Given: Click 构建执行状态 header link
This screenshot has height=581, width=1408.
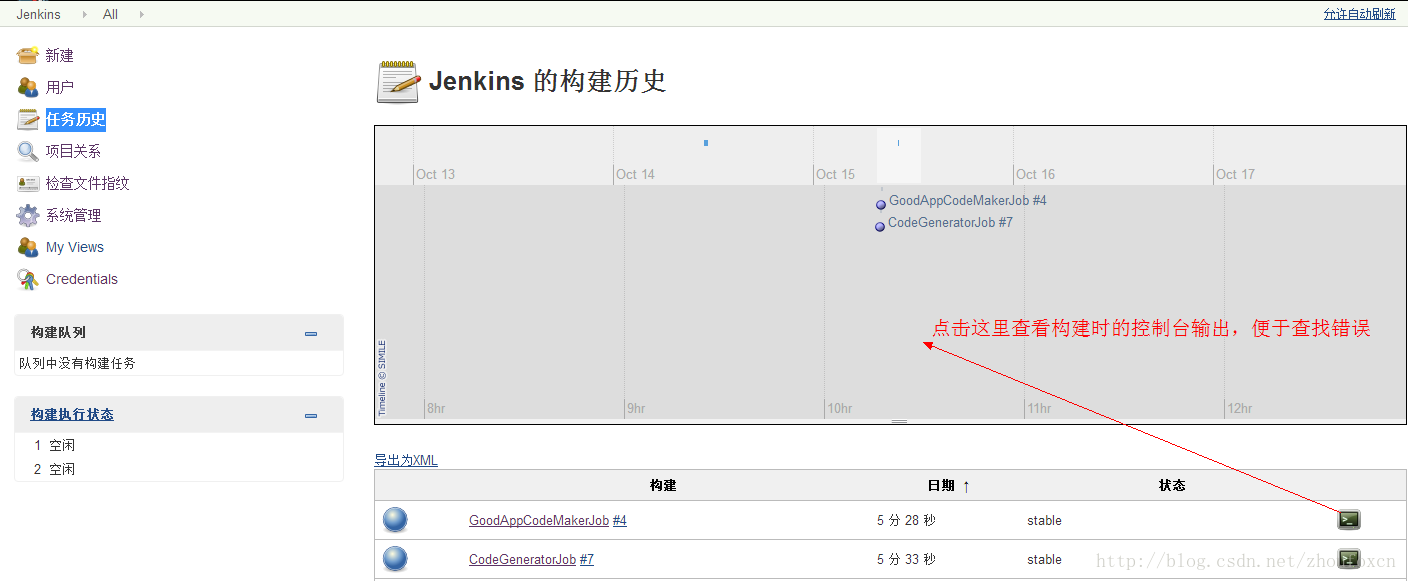Looking at the screenshot, I should click(72, 414).
